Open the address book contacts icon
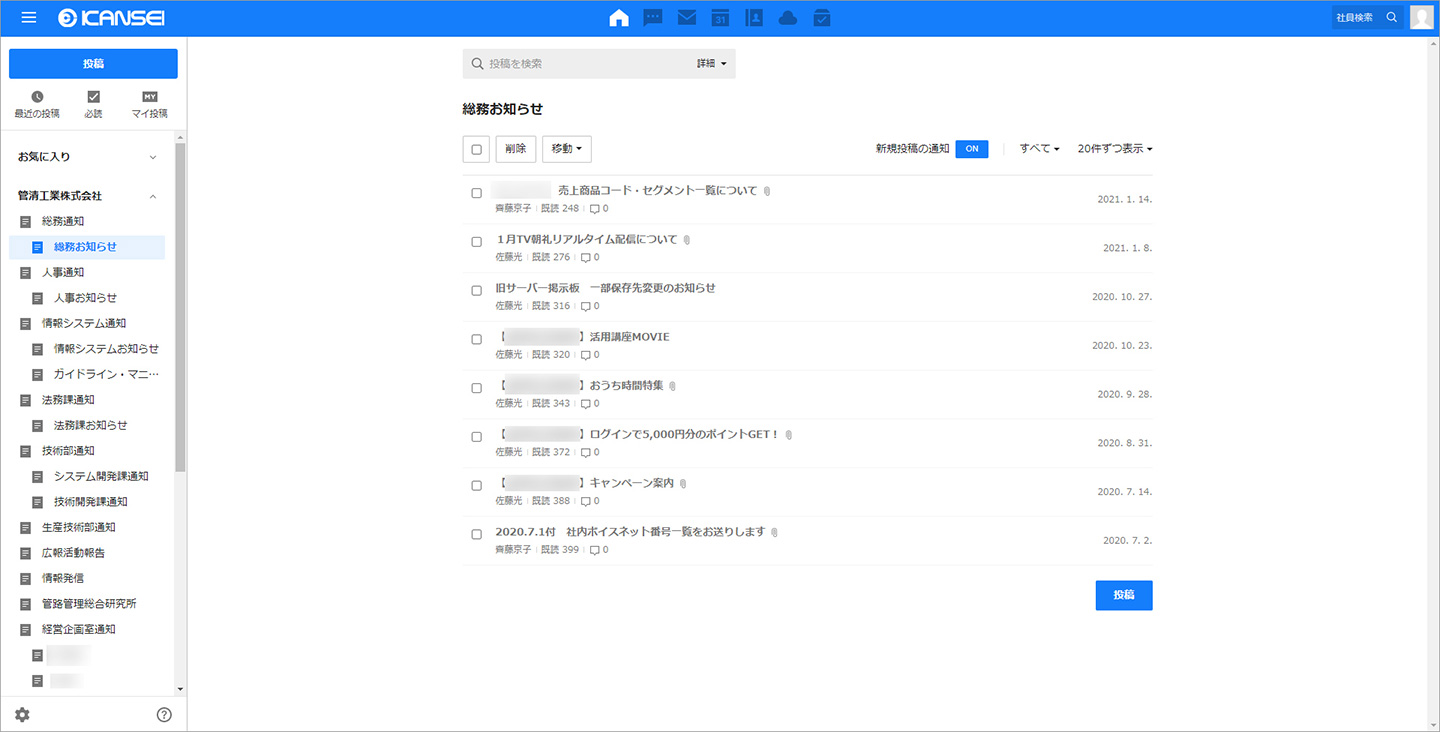This screenshot has width=1440, height=732. click(754, 18)
